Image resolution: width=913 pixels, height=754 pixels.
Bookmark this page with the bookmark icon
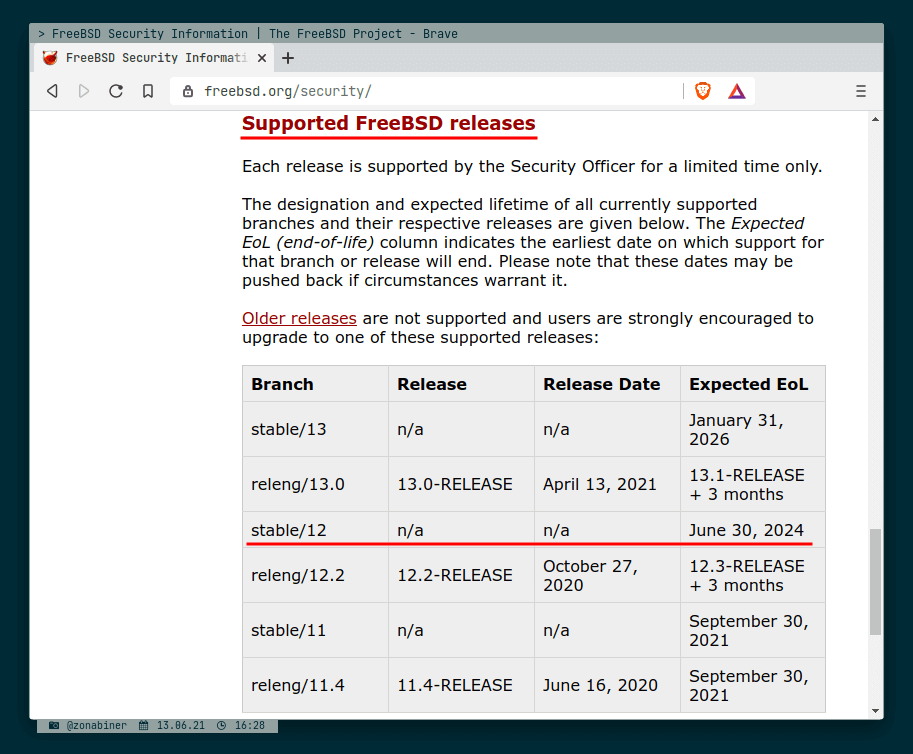tap(148, 91)
